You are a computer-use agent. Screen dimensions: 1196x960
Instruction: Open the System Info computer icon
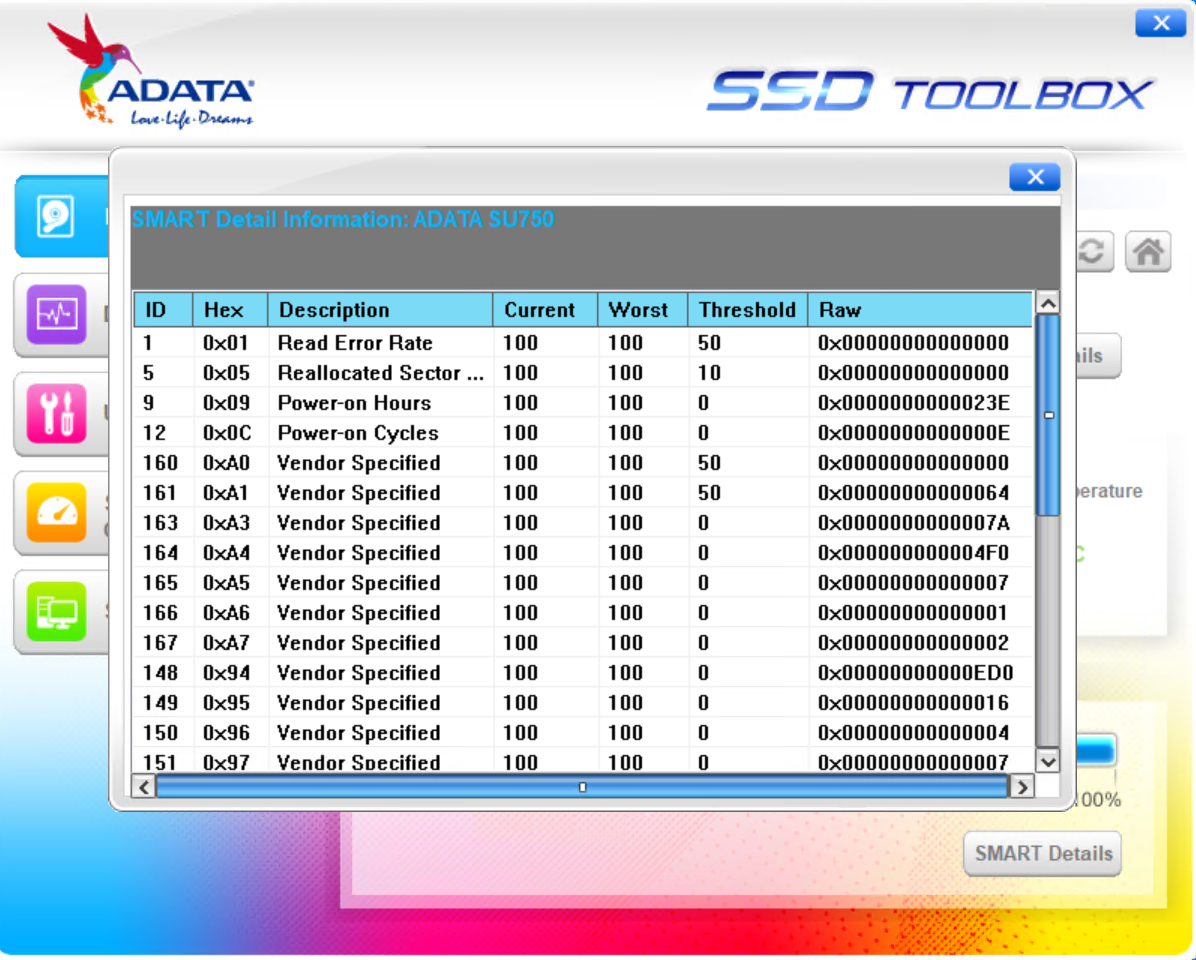coord(56,610)
